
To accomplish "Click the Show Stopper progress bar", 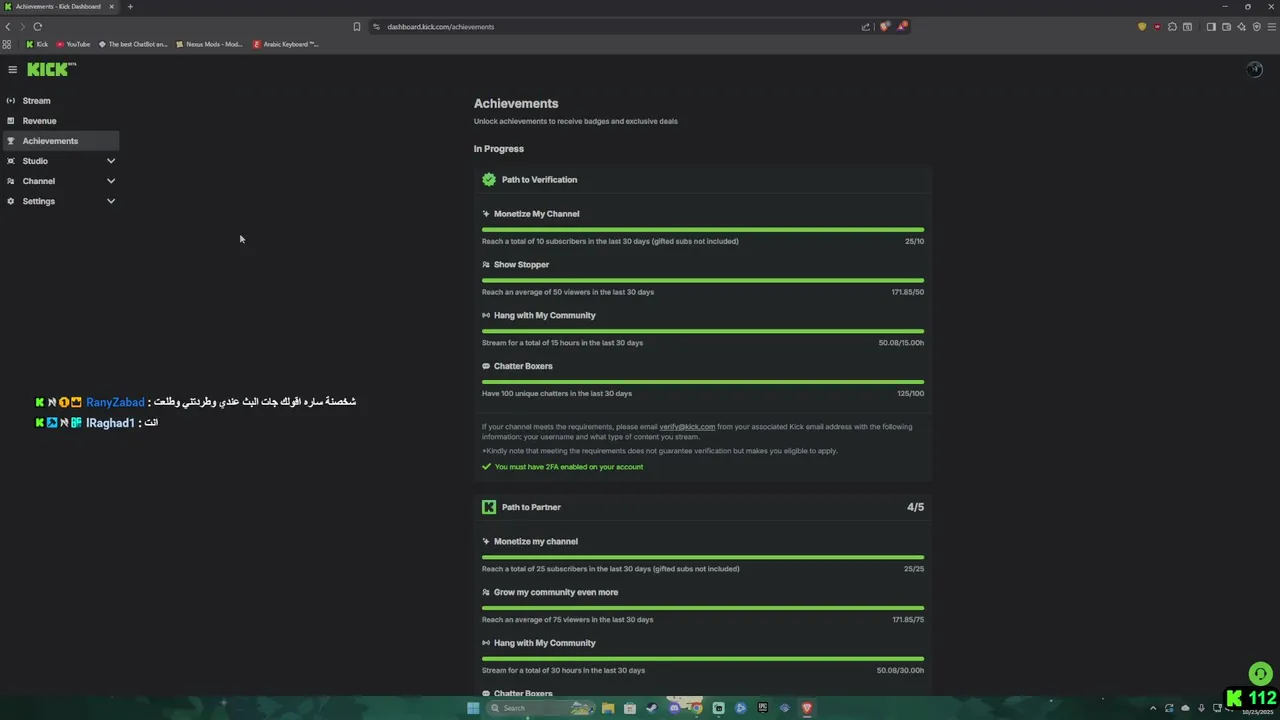I will tap(703, 281).
